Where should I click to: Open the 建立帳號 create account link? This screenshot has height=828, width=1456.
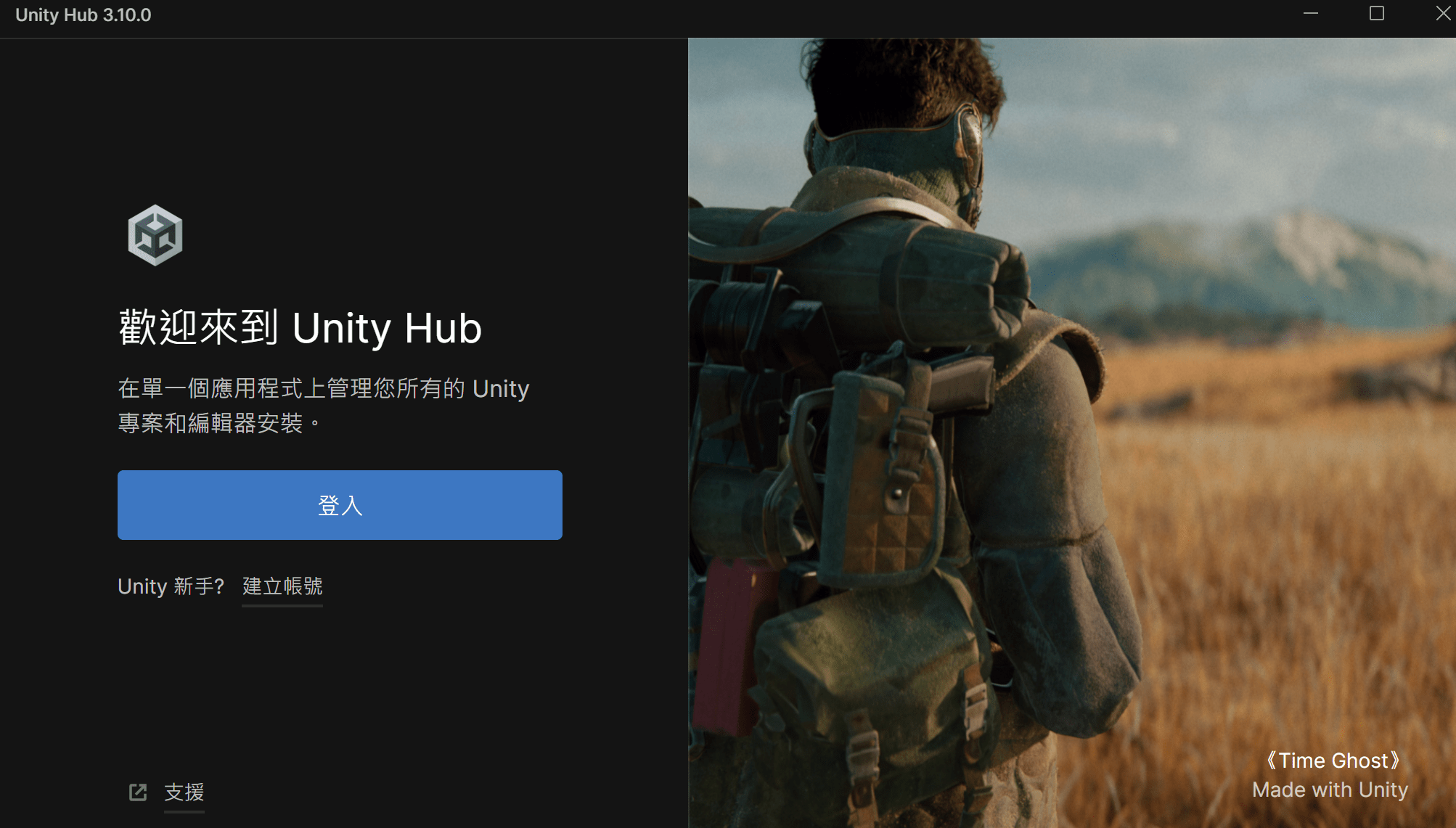click(x=282, y=586)
